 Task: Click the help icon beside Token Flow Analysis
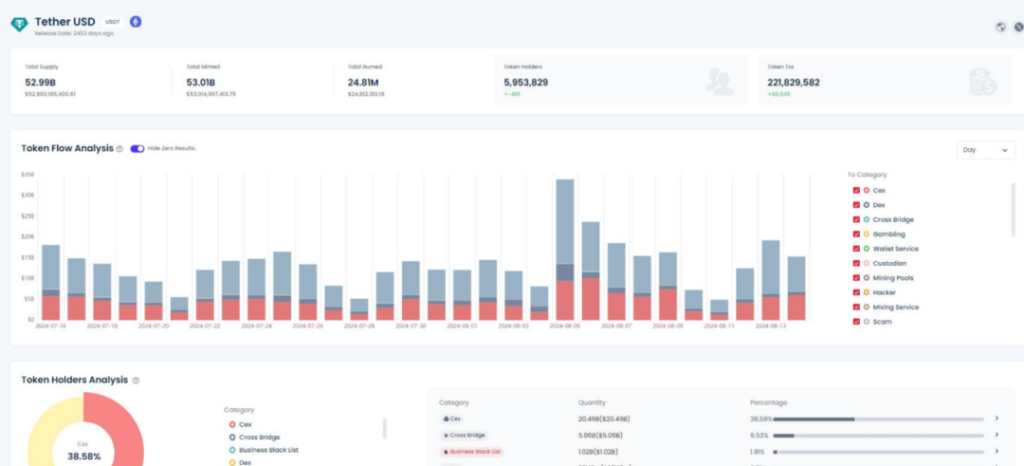click(120, 149)
